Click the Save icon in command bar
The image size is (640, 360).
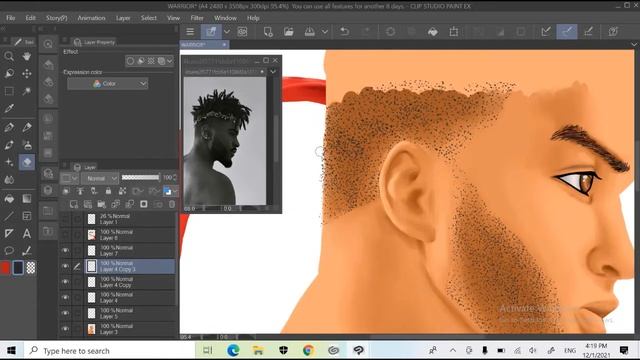pos(310,31)
